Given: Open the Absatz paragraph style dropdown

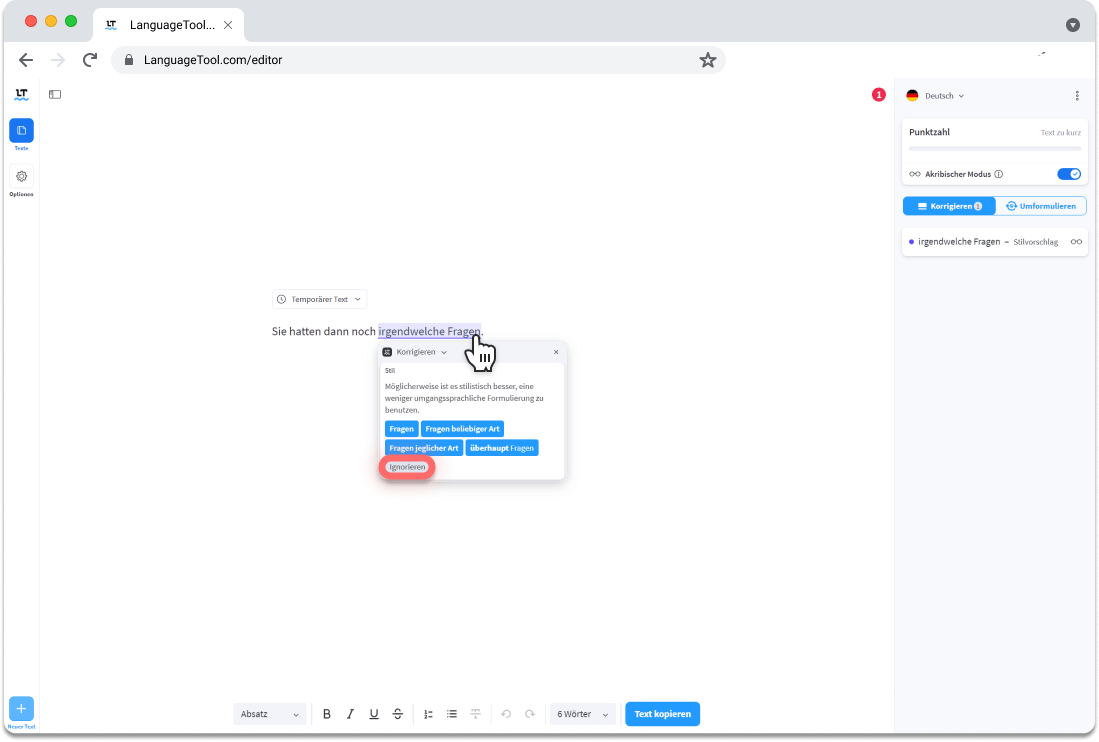Looking at the screenshot, I should (x=269, y=714).
